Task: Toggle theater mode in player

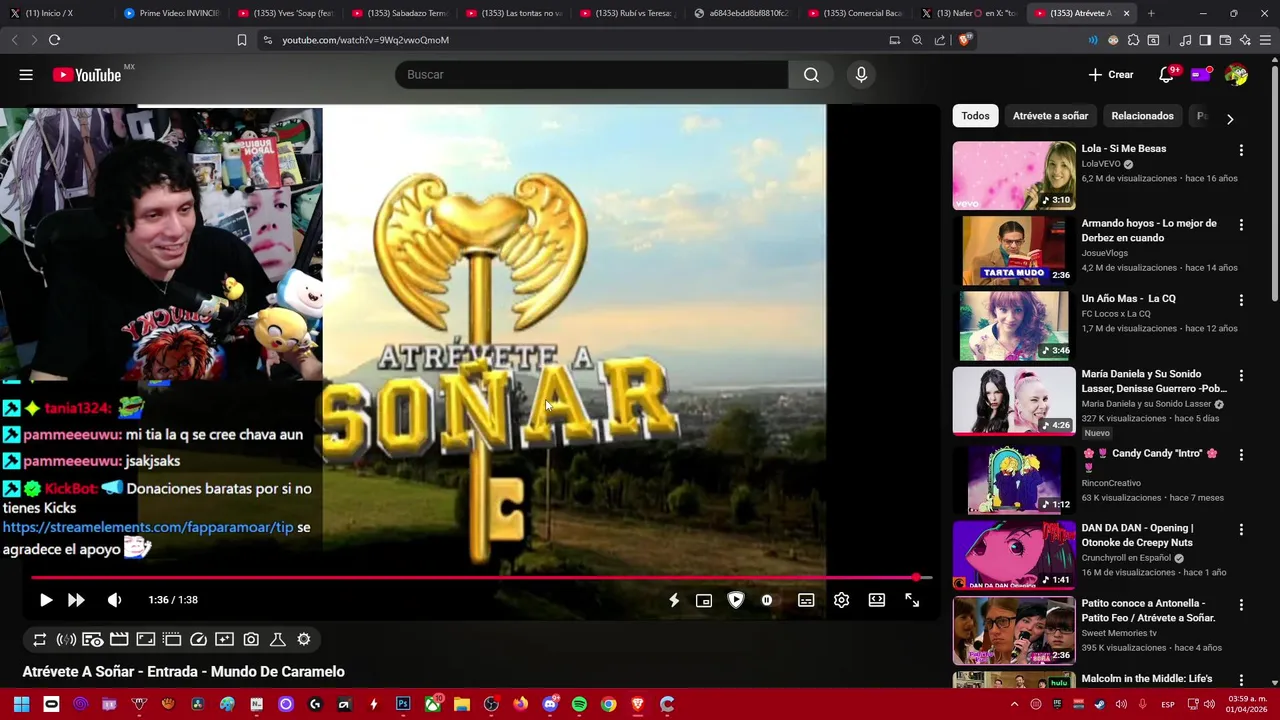Action: [877, 600]
